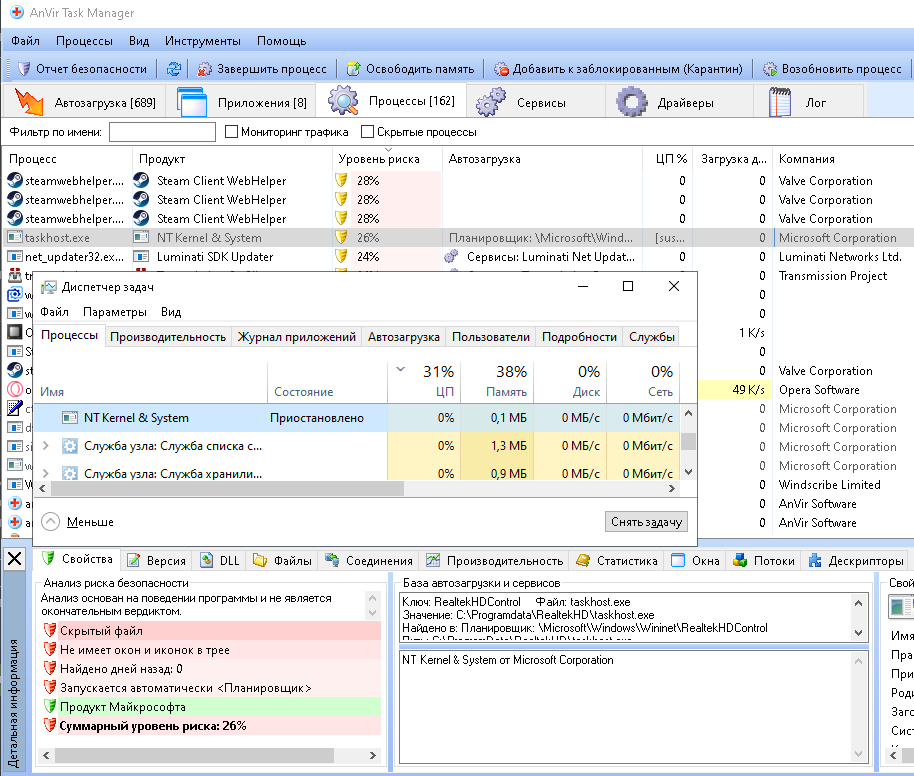Open the security report shield icon

(x=24, y=69)
